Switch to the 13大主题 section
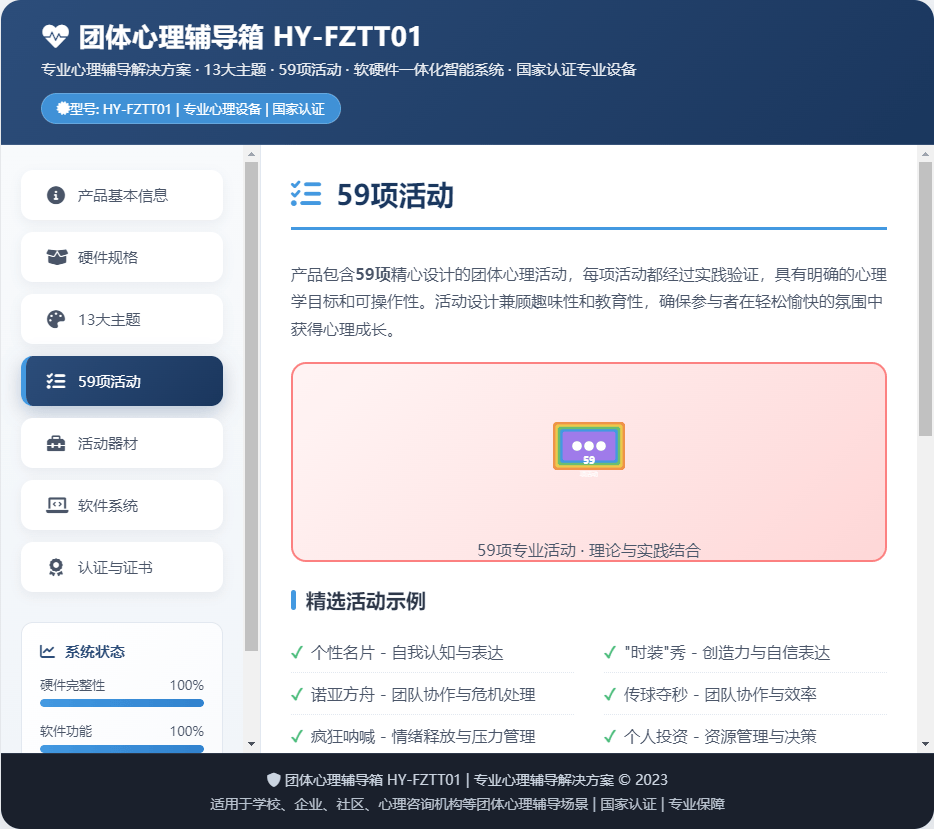This screenshot has height=829, width=934. click(x=122, y=319)
